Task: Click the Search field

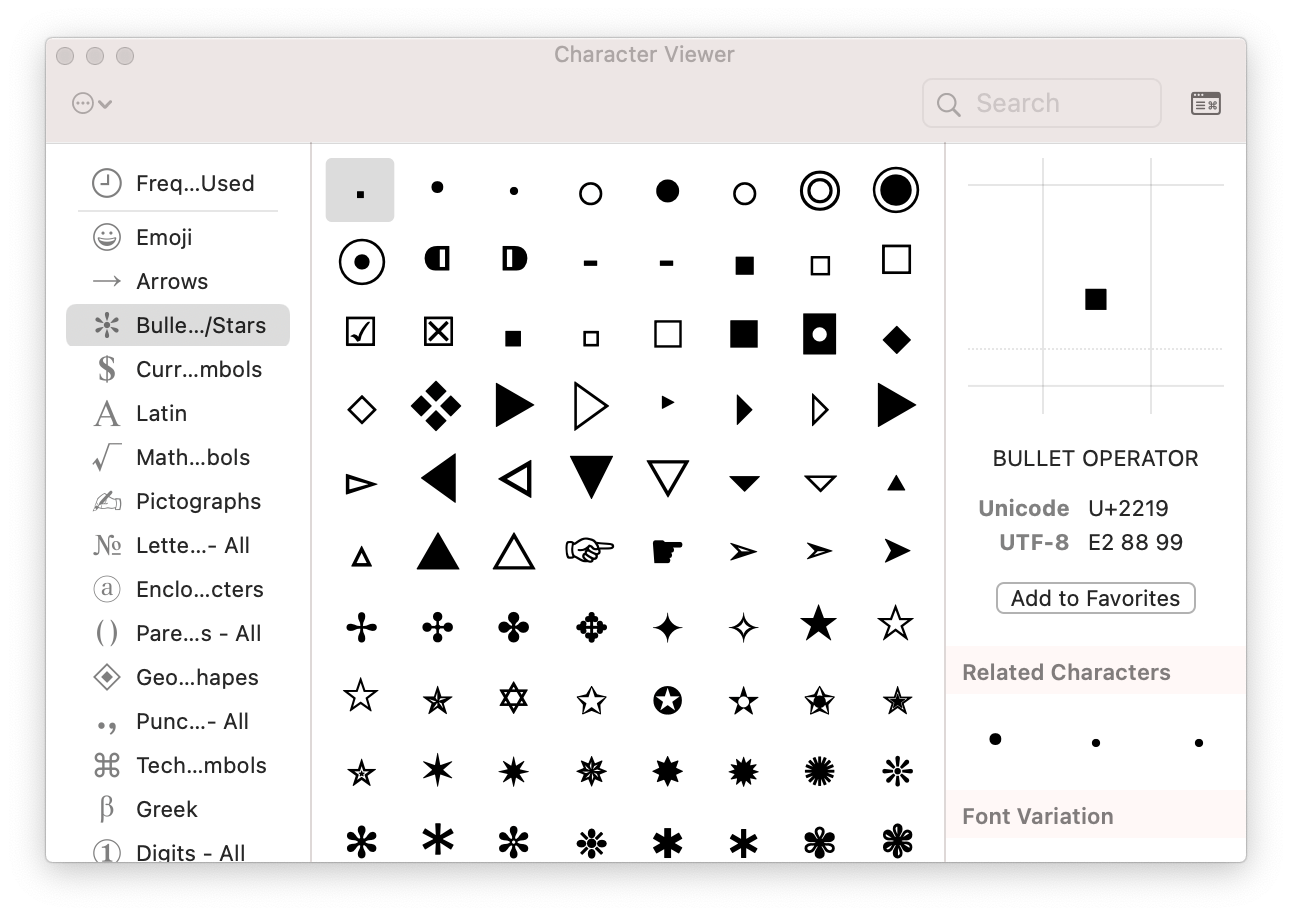Action: (1041, 103)
